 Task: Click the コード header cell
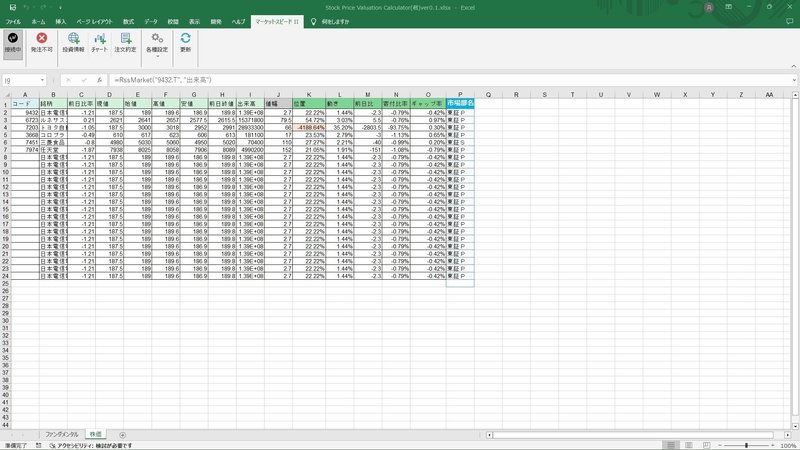click(x=25, y=104)
